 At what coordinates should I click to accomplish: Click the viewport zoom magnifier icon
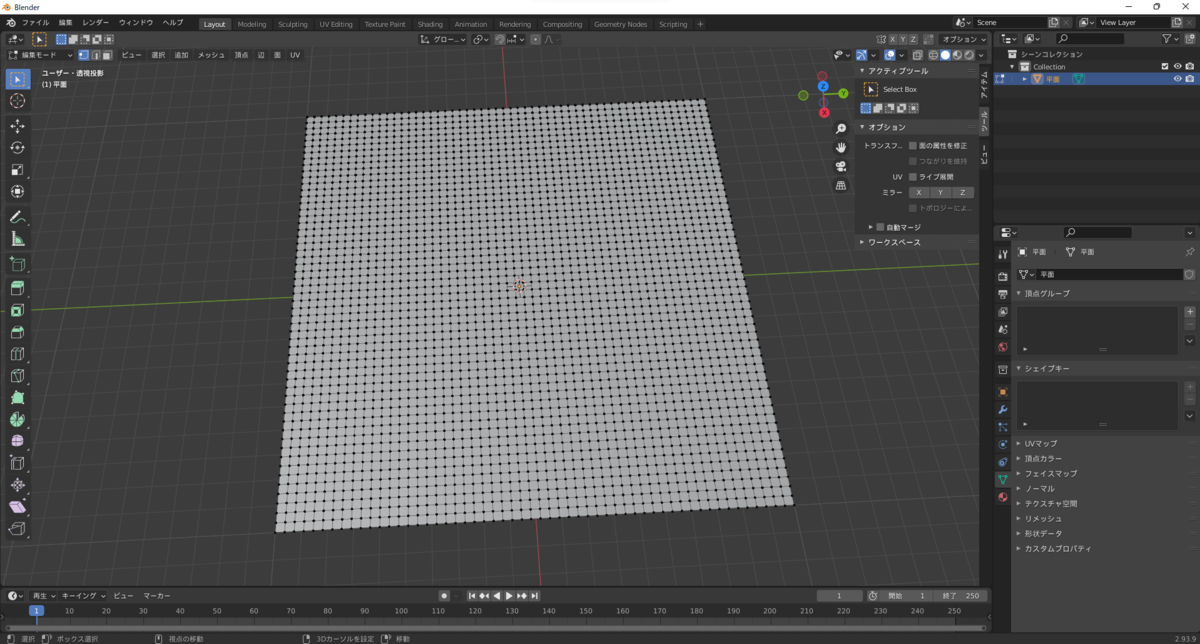(x=841, y=128)
